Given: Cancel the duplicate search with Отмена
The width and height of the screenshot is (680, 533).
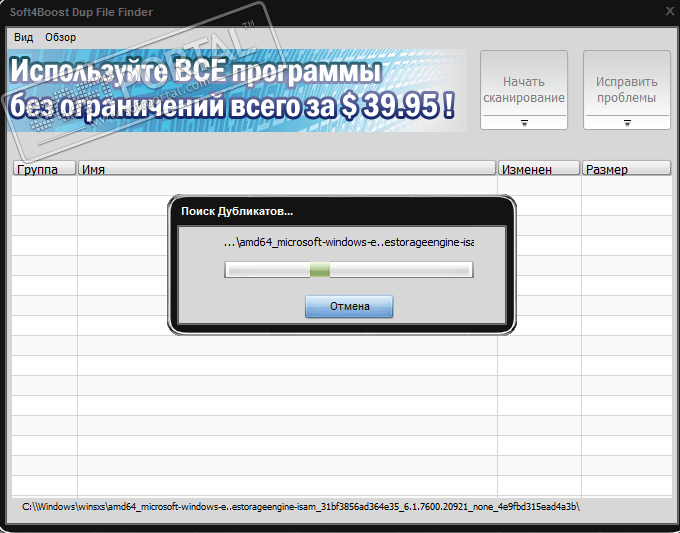Looking at the screenshot, I should (x=349, y=307).
